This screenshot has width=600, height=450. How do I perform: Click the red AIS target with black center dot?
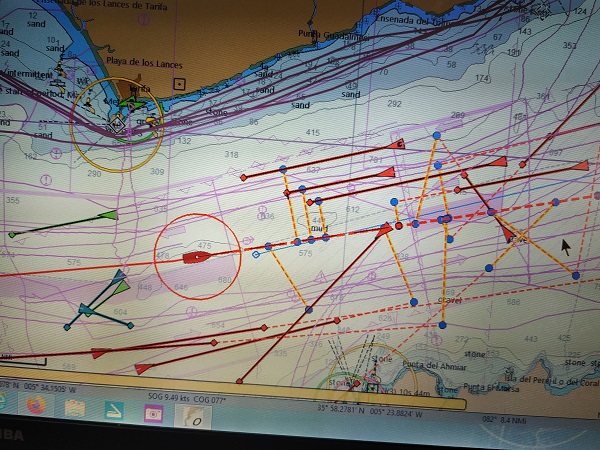(396, 145)
